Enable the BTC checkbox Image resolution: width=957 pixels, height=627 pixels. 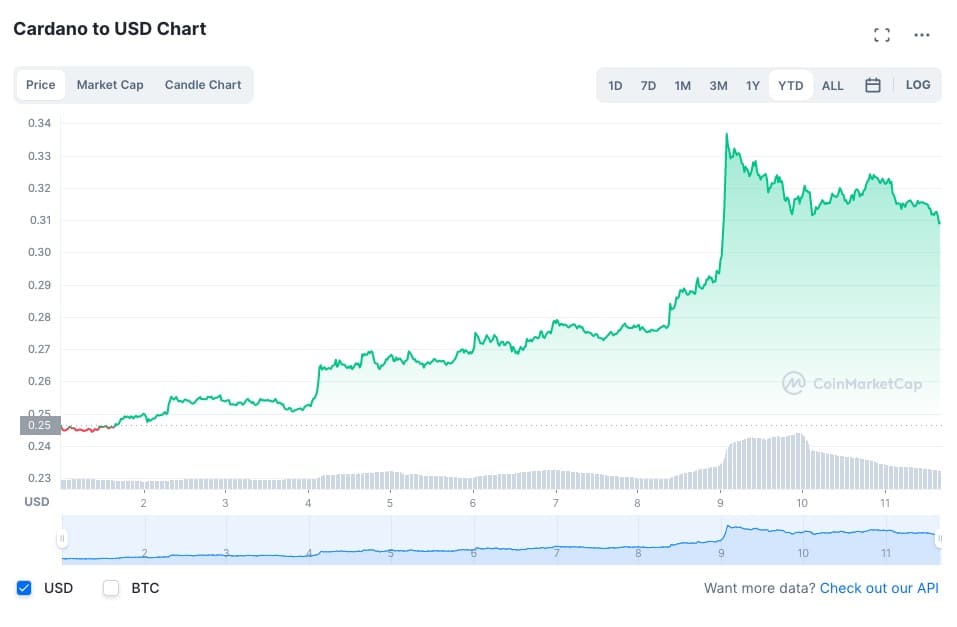click(x=111, y=588)
